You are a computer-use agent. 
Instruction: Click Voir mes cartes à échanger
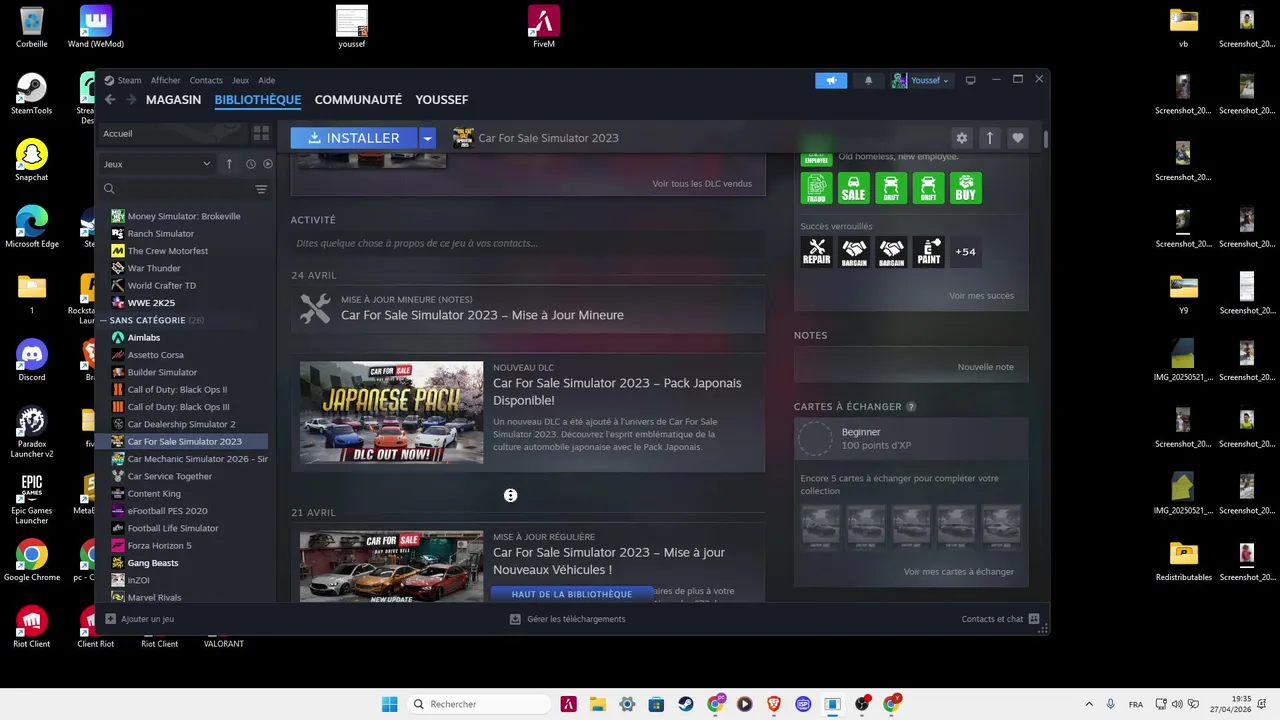pos(958,572)
